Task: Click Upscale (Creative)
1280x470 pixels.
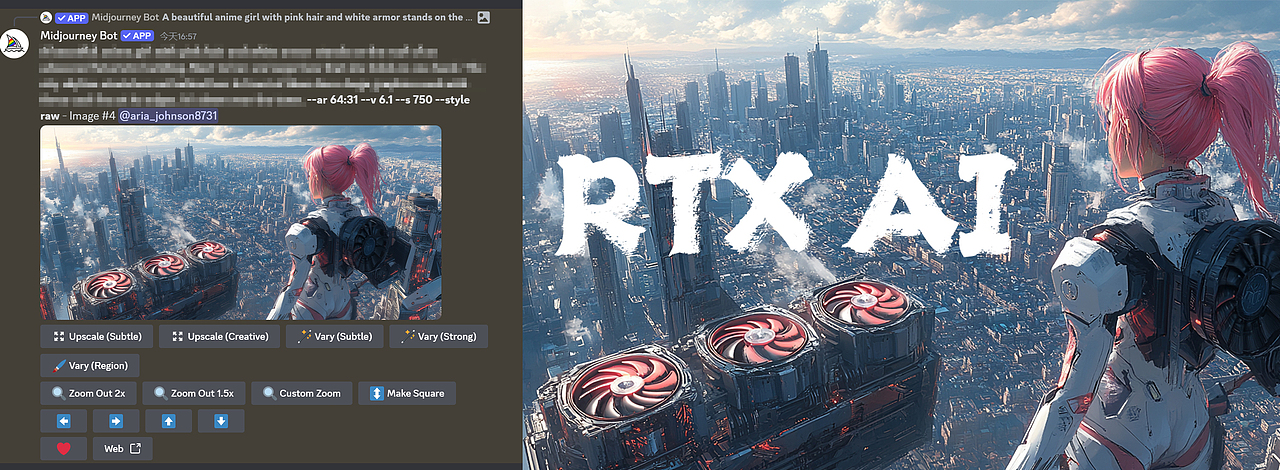Action: click(220, 336)
